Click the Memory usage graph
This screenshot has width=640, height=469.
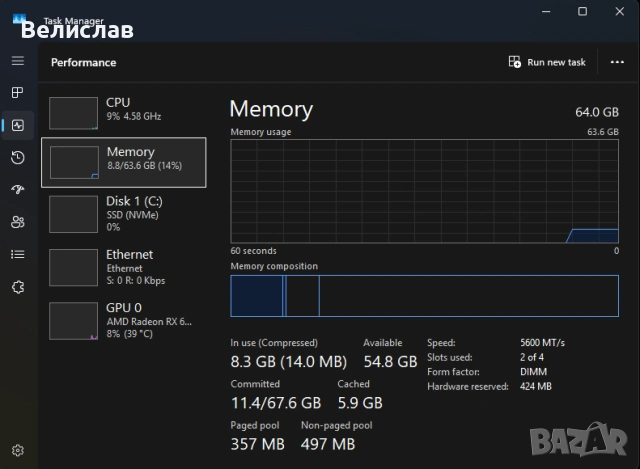click(x=424, y=191)
